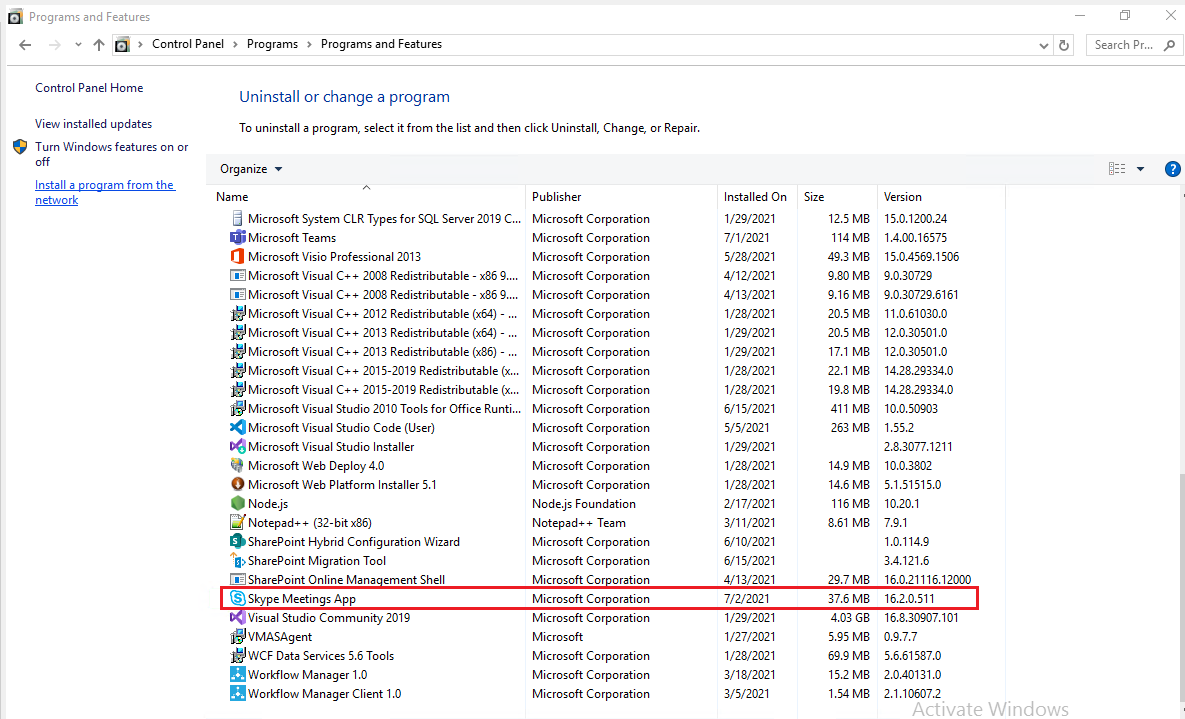Screen dimensions: 1185x719
Task: Click the Node.js hexagon icon
Action: point(237,503)
